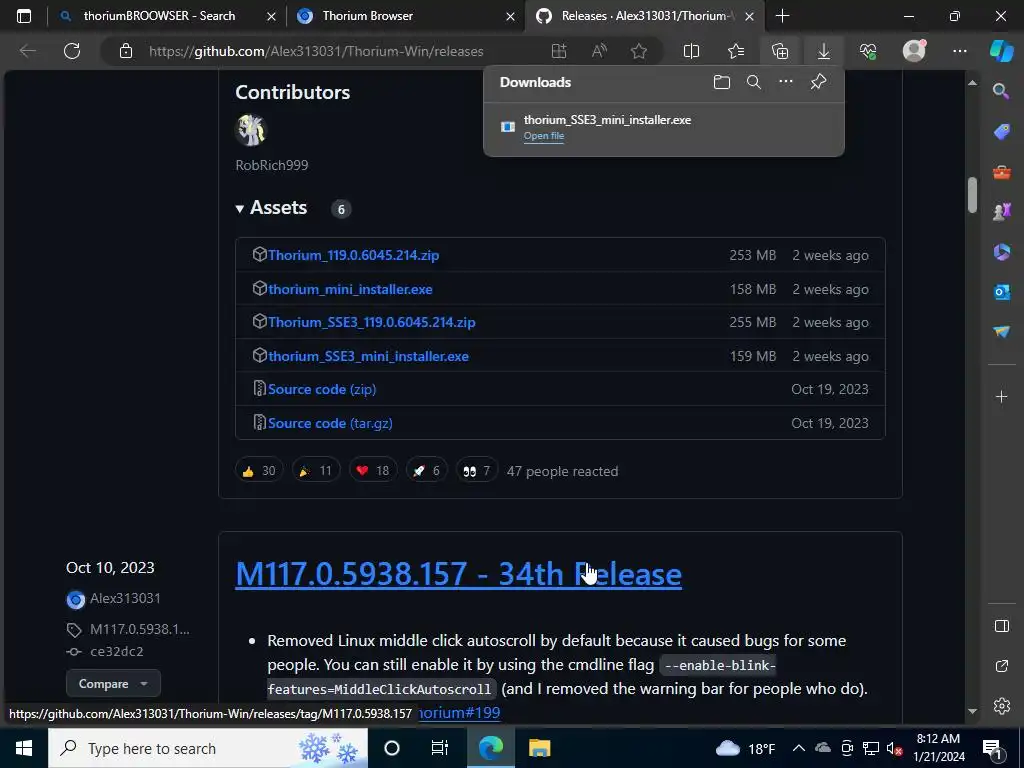Viewport: 1024px width, 768px height.
Task: Open sidebar settings gear icon
Action: pyautogui.click(x=1001, y=706)
